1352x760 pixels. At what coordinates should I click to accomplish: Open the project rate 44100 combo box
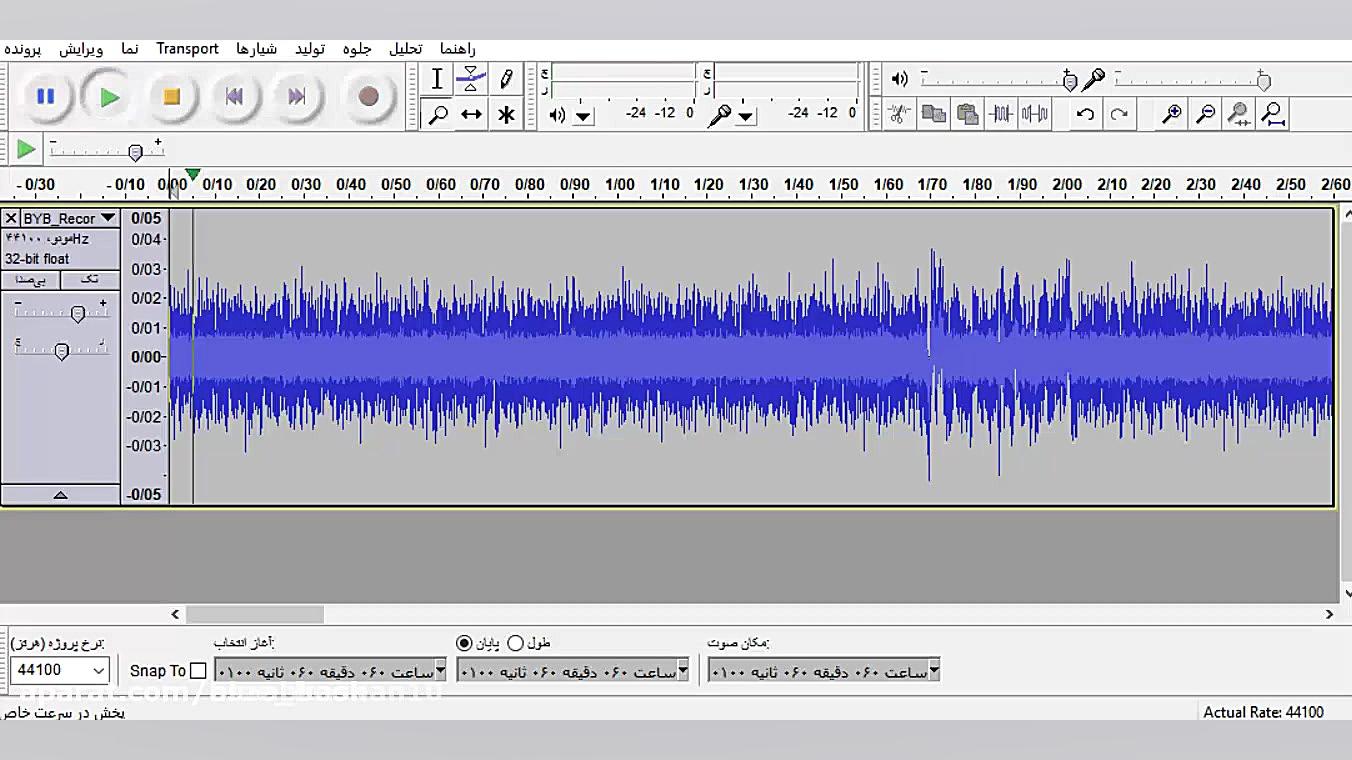pos(60,670)
